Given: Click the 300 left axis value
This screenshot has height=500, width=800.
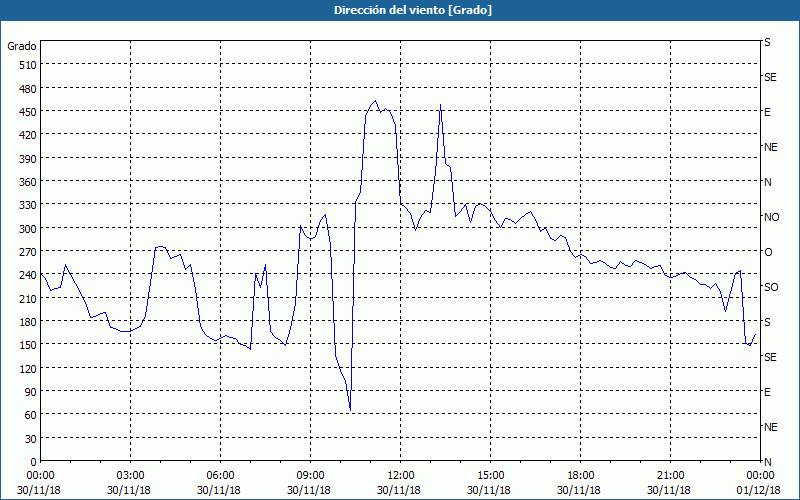Looking at the screenshot, I should [x=29, y=228].
